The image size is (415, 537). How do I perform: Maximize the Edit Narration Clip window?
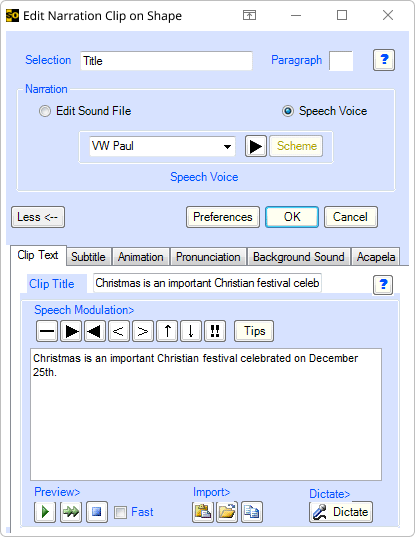(x=342, y=15)
